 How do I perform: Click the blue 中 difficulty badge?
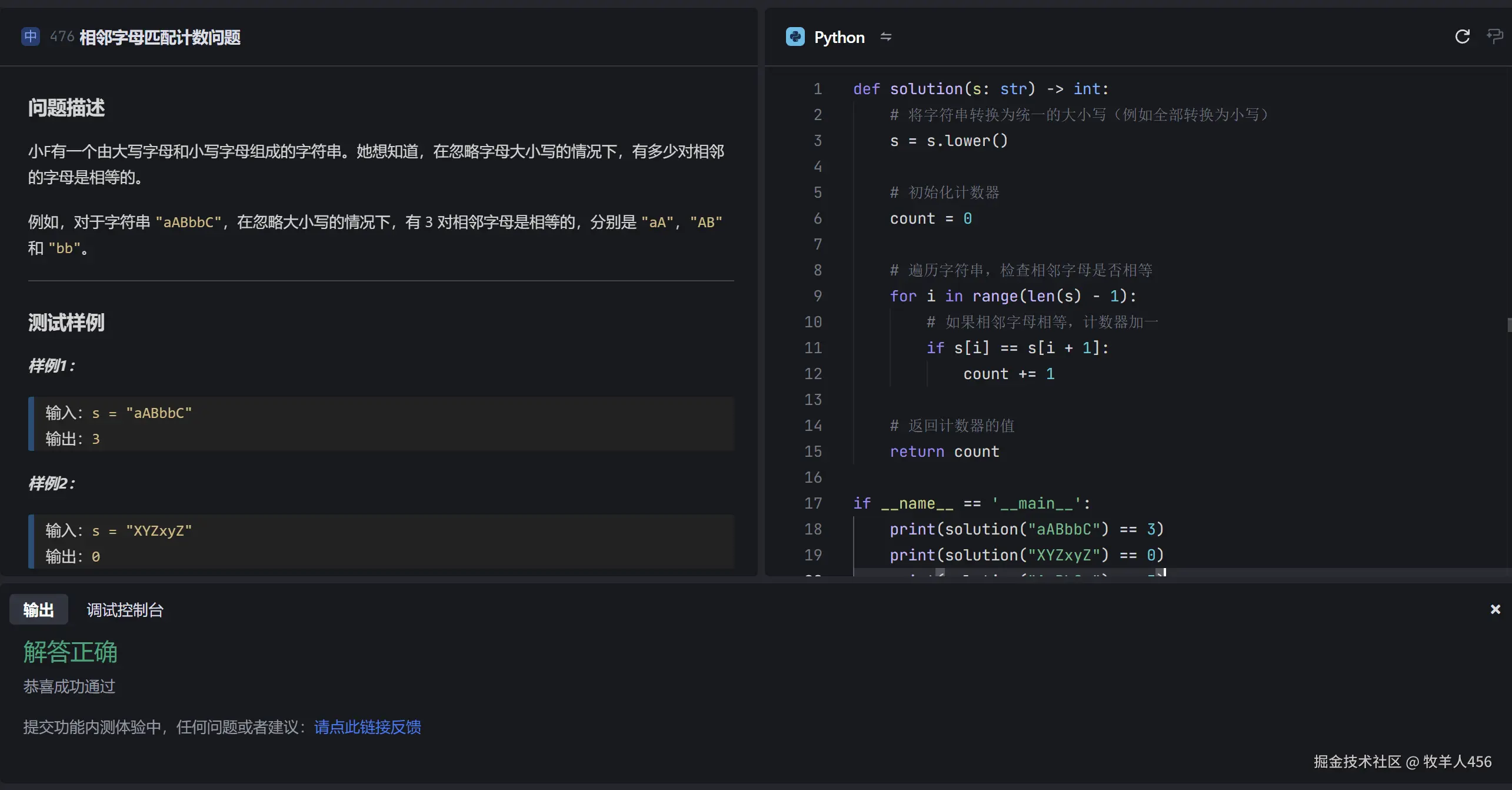[31, 37]
